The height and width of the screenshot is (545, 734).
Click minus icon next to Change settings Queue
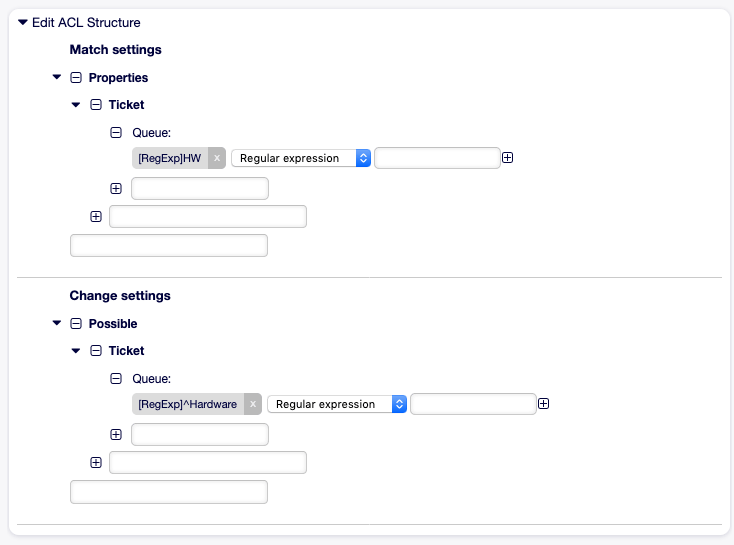[x=116, y=378]
